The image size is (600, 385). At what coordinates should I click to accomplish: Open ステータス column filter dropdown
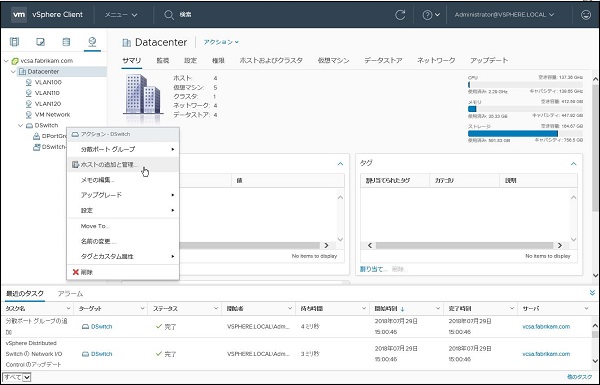[x=216, y=308]
